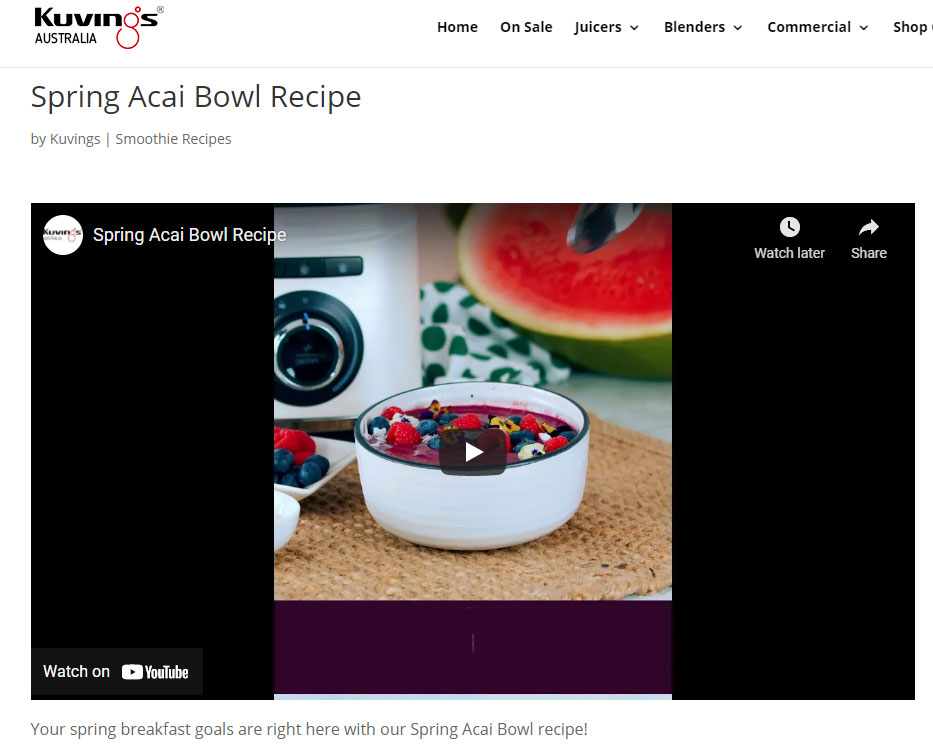Expand the Juicers dropdown chevron
The height and width of the screenshot is (749, 933).
634,28
